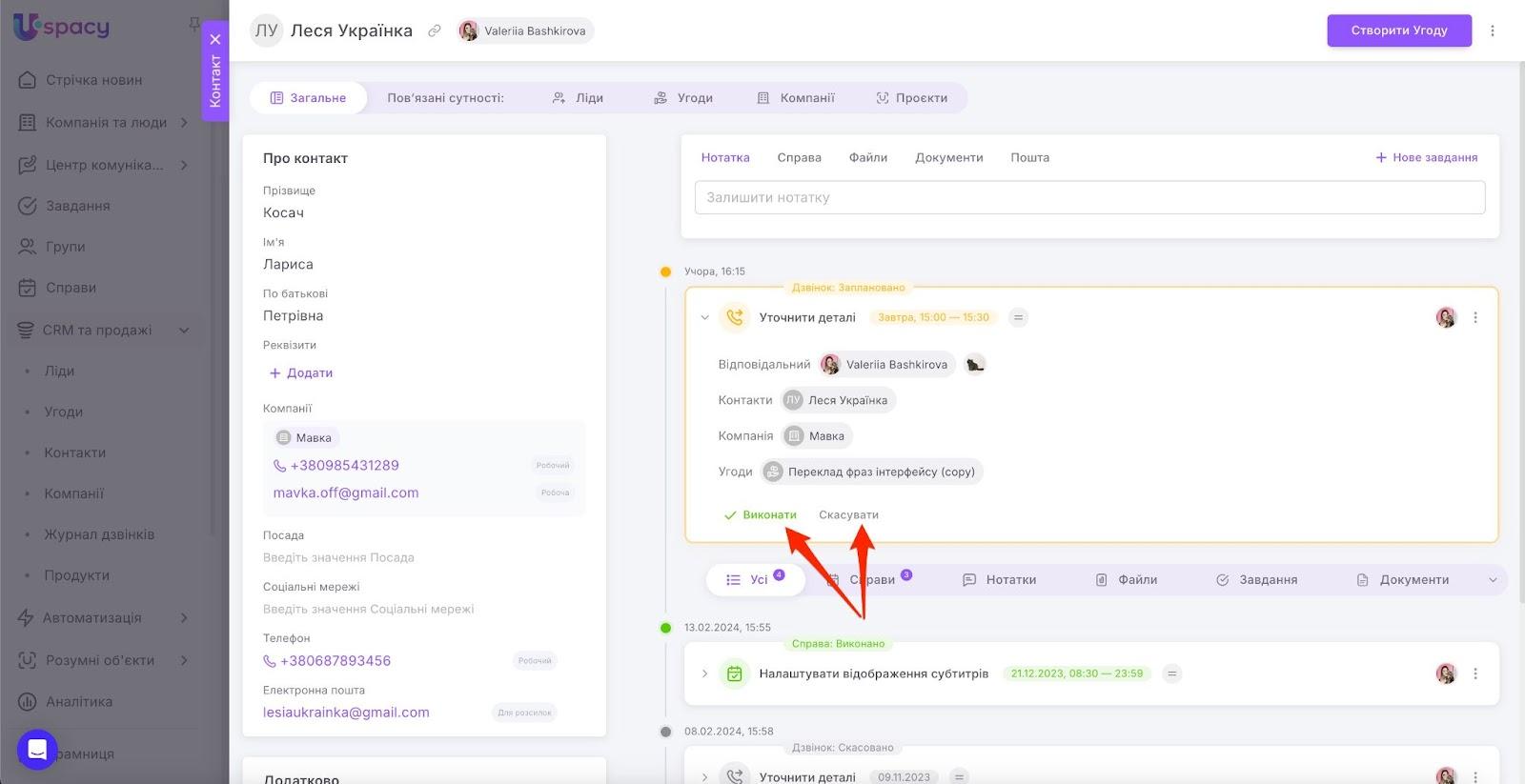Select the Пошта tab
Image resolution: width=1525 pixels, height=784 pixels.
(x=1030, y=158)
